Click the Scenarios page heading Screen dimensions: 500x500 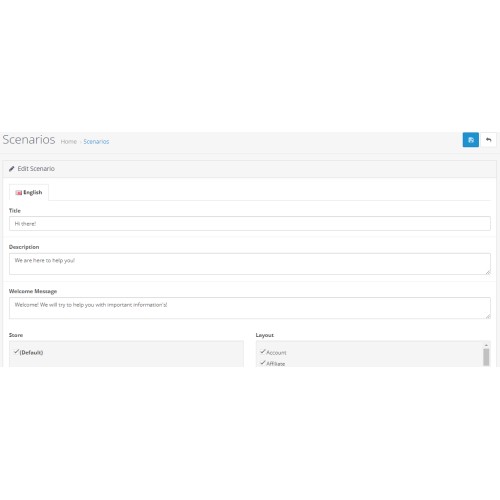click(x=29, y=139)
